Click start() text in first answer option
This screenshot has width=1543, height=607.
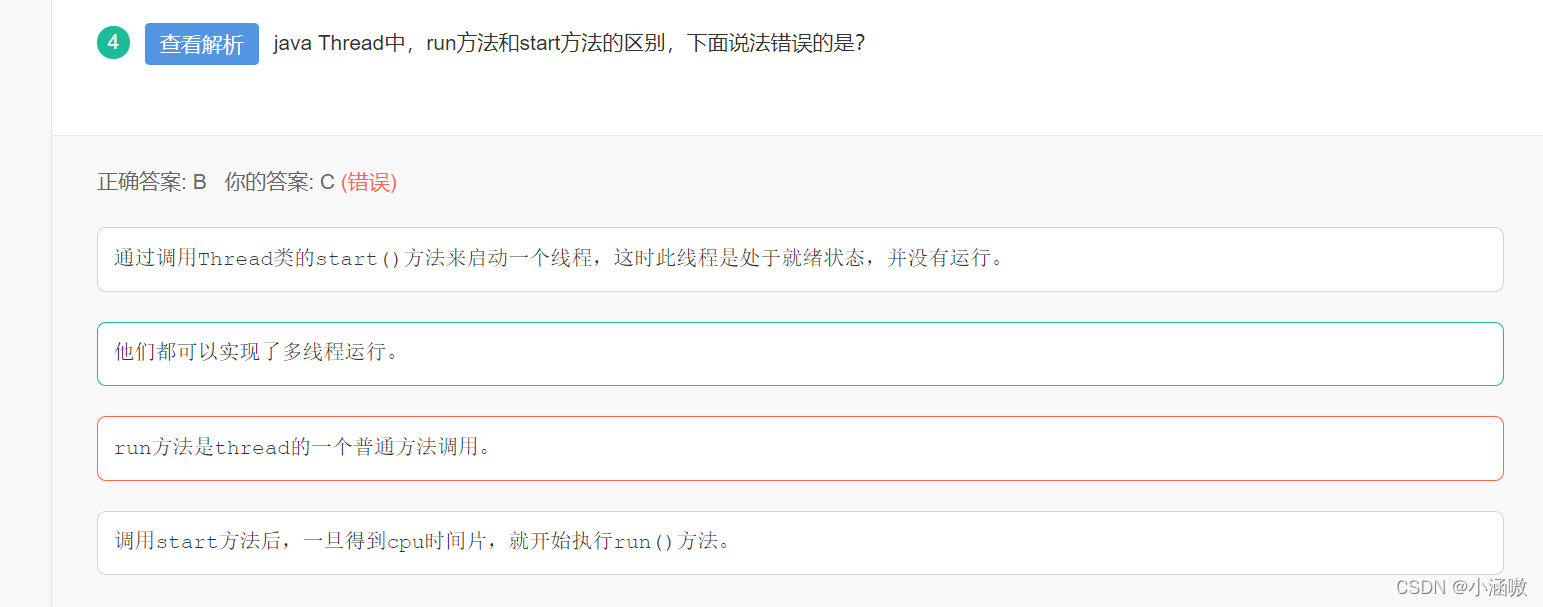[358, 259]
